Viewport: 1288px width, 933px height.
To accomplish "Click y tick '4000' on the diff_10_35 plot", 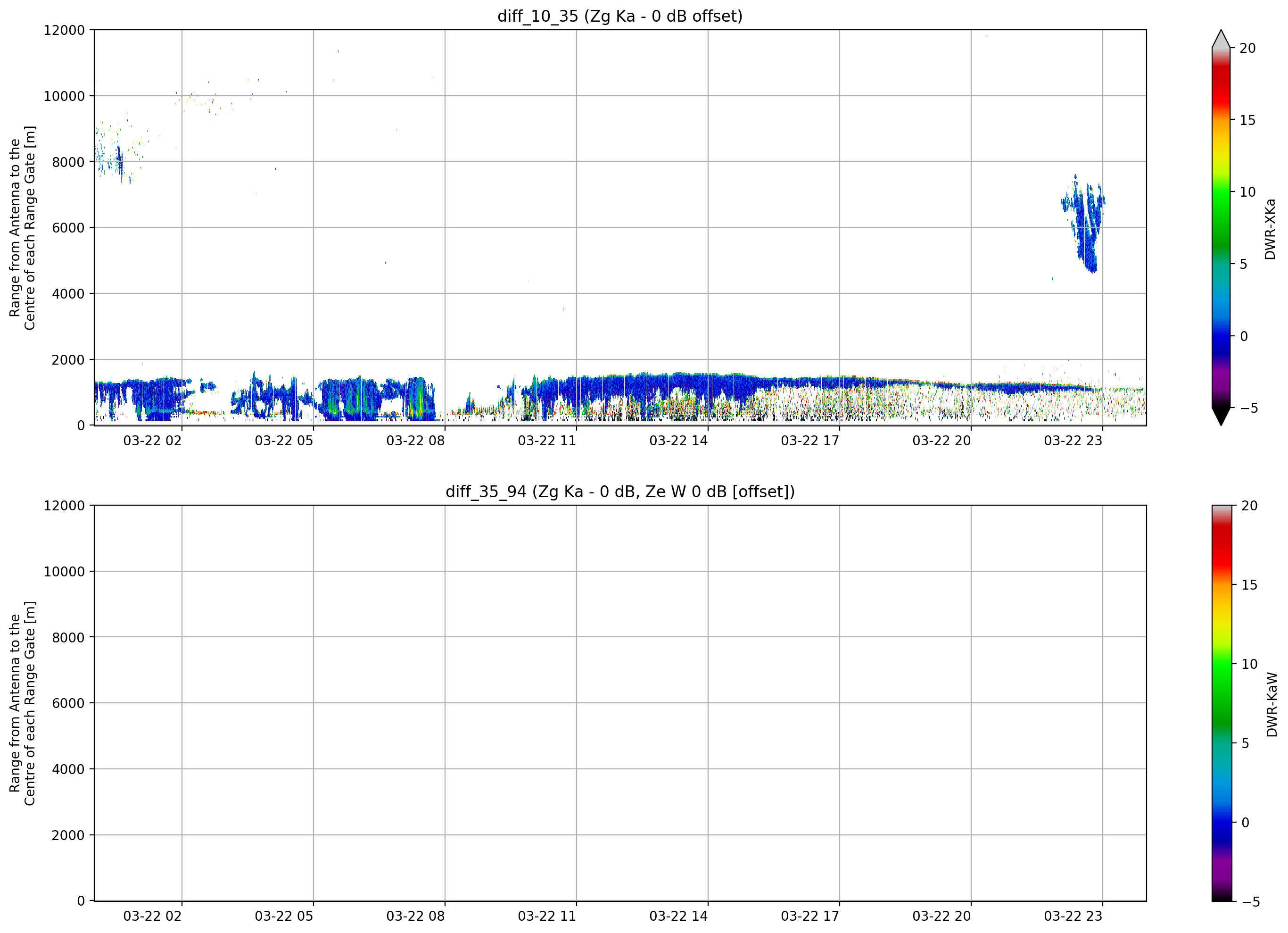I will [68, 294].
